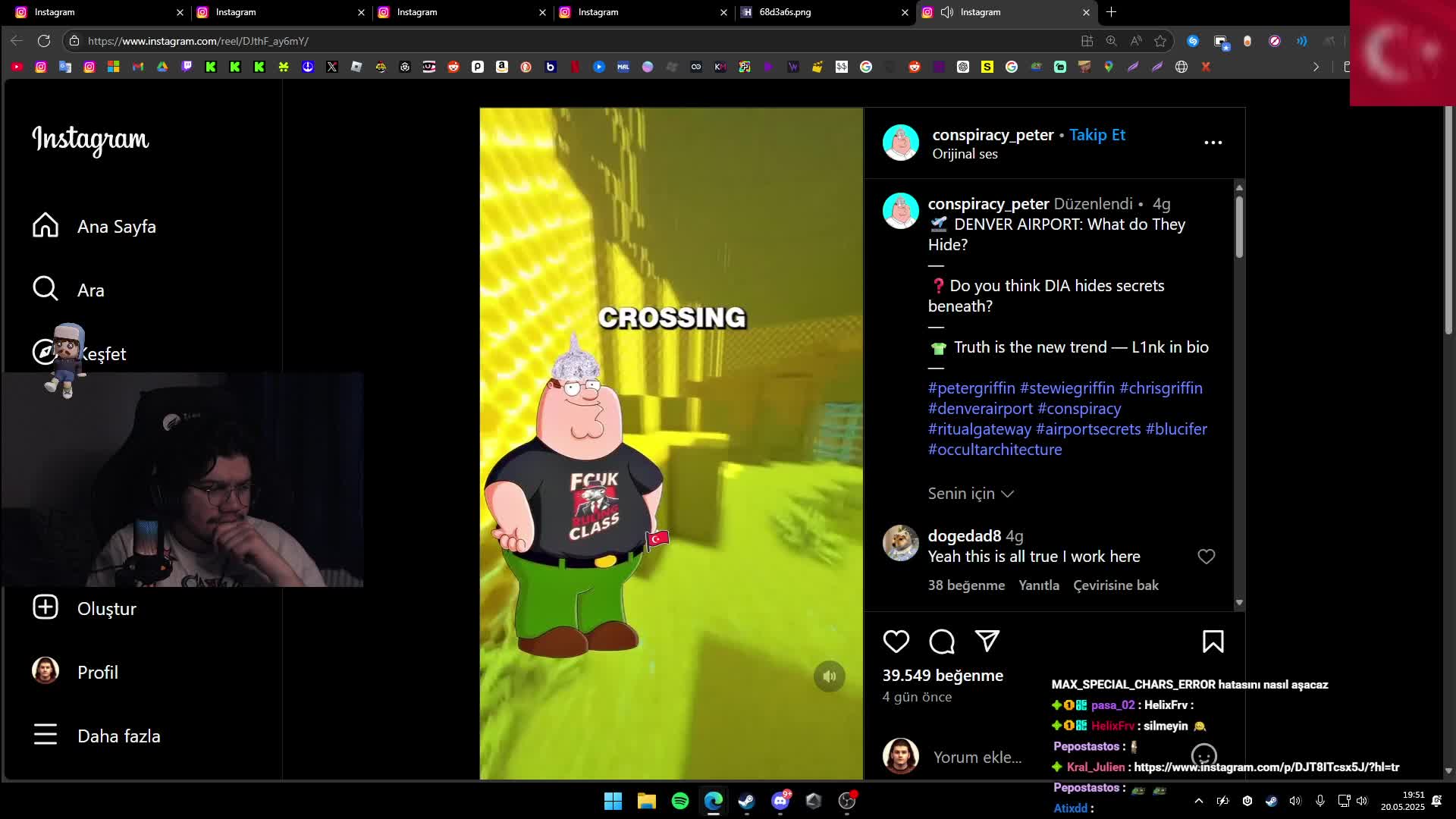Screen dimensions: 1456x819
Task: Open Google Drive bookmark
Action: point(162,67)
